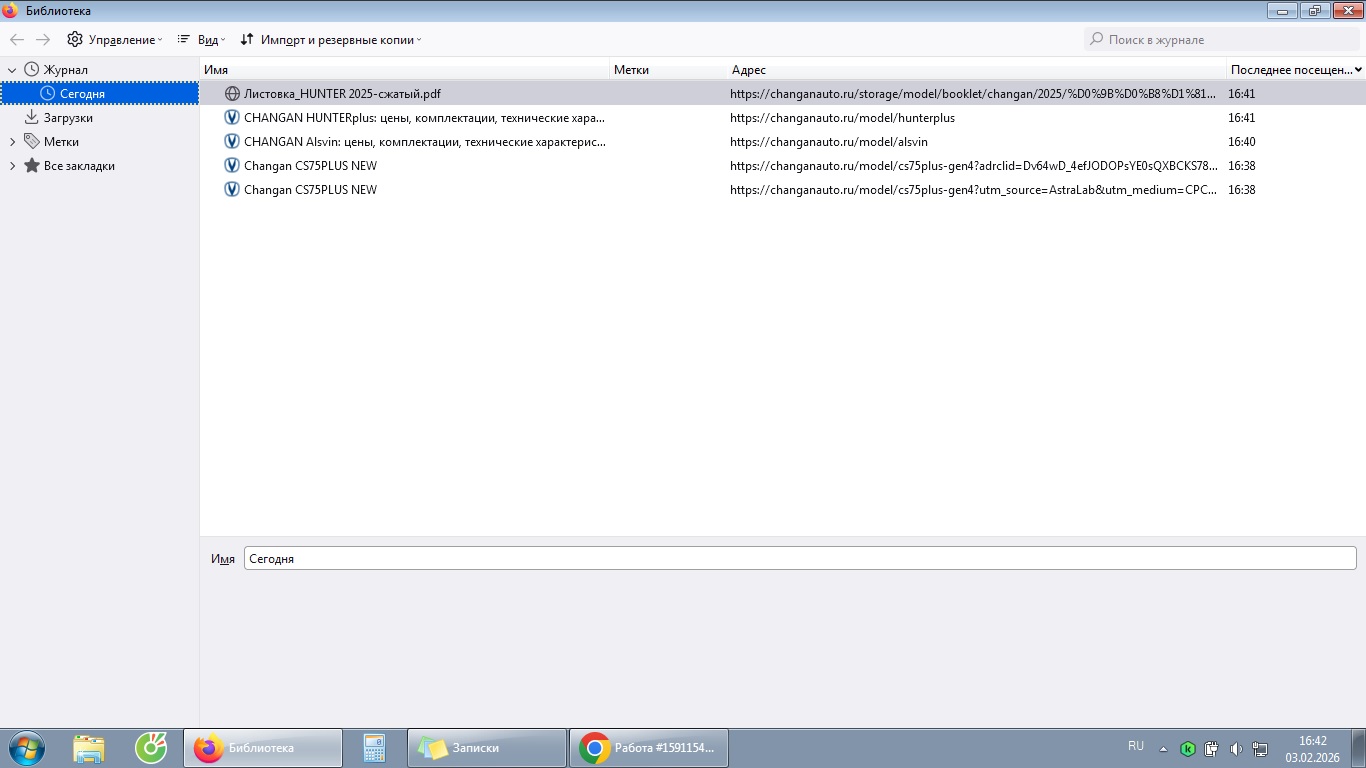Click the cs75plus-gen4?adrclid address cell
The height and width of the screenshot is (768, 1366).
975,166
